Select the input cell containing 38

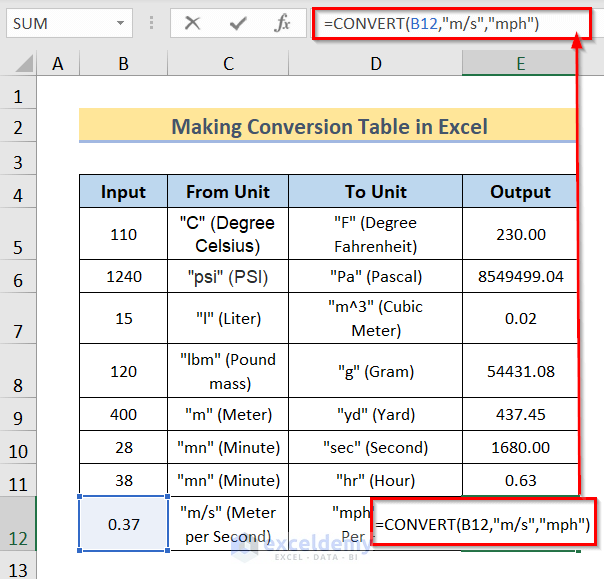pos(123,480)
